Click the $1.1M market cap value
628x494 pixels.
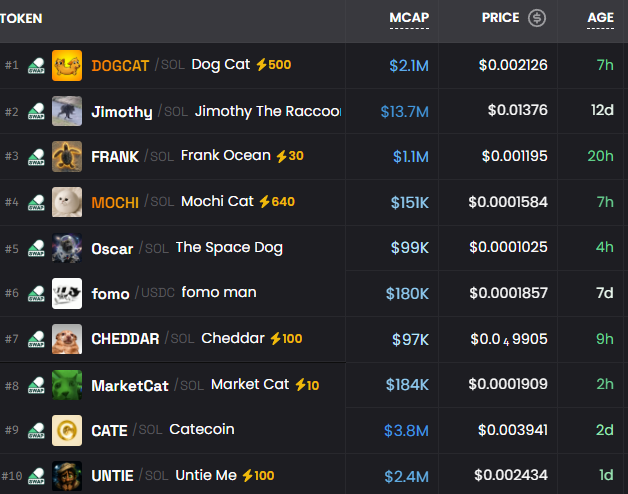point(411,157)
